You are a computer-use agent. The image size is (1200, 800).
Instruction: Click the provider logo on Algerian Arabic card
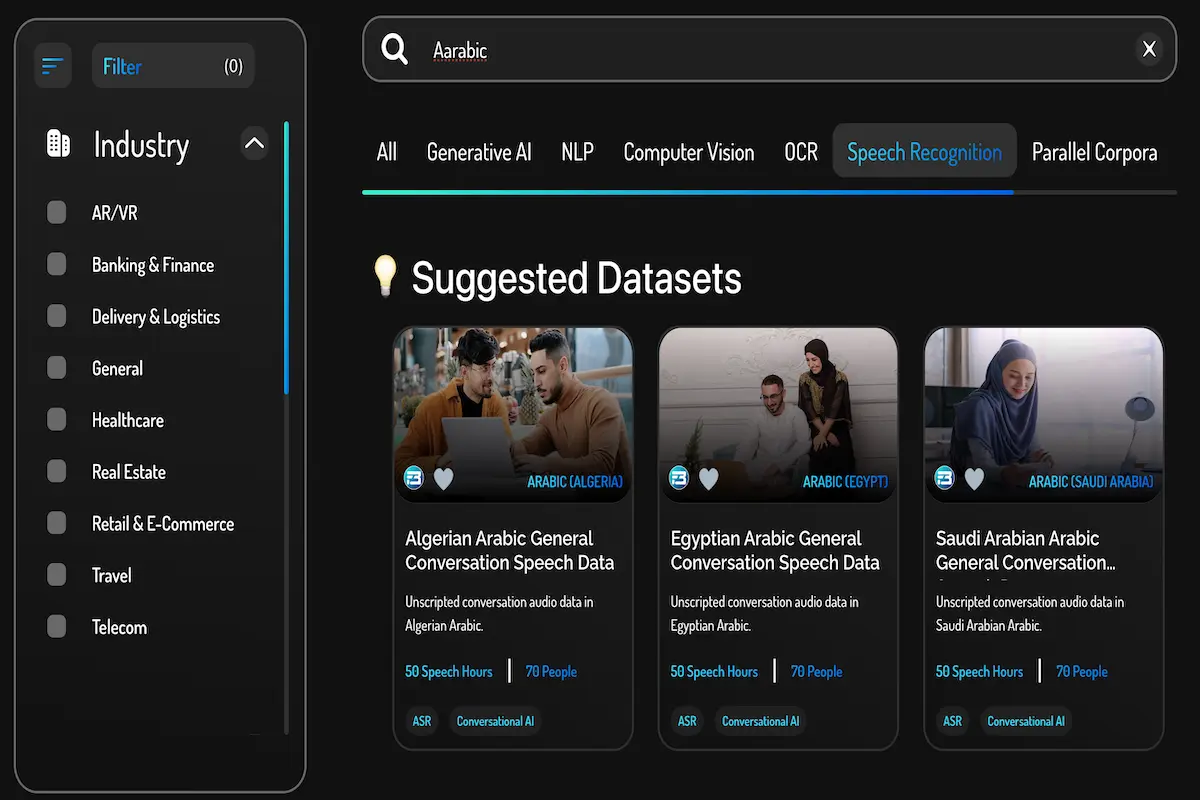414,479
